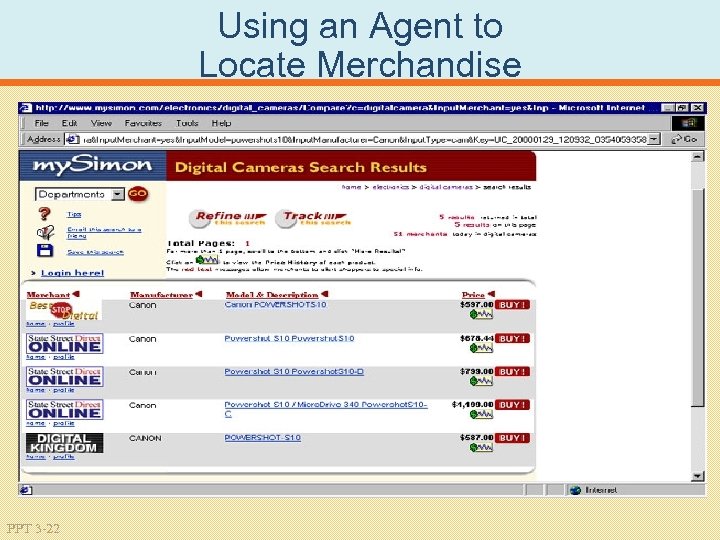
Task: Open the home breadcrumb link
Action: [351, 187]
